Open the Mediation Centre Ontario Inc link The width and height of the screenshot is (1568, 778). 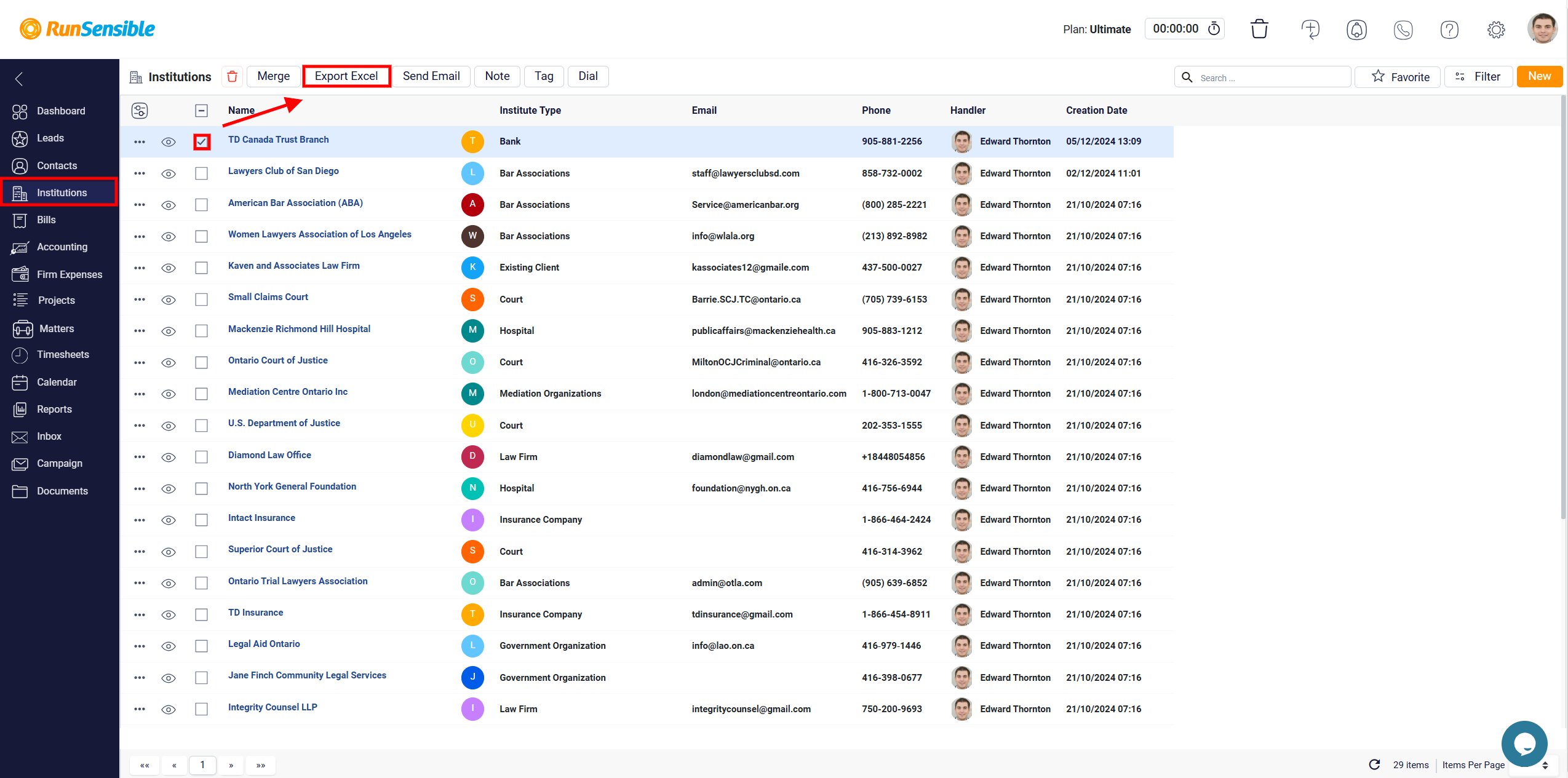(288, 392)
